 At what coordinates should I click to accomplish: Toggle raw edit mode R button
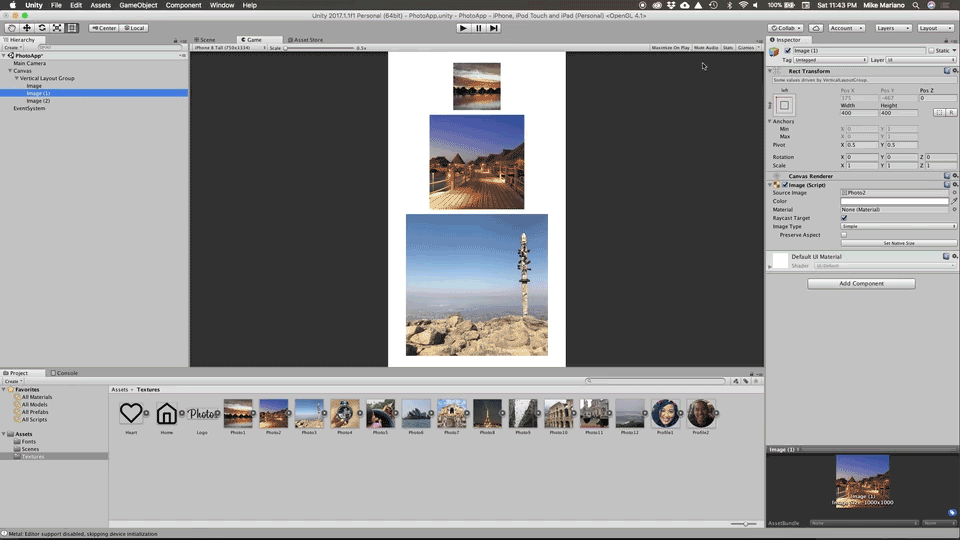[951, 113]
